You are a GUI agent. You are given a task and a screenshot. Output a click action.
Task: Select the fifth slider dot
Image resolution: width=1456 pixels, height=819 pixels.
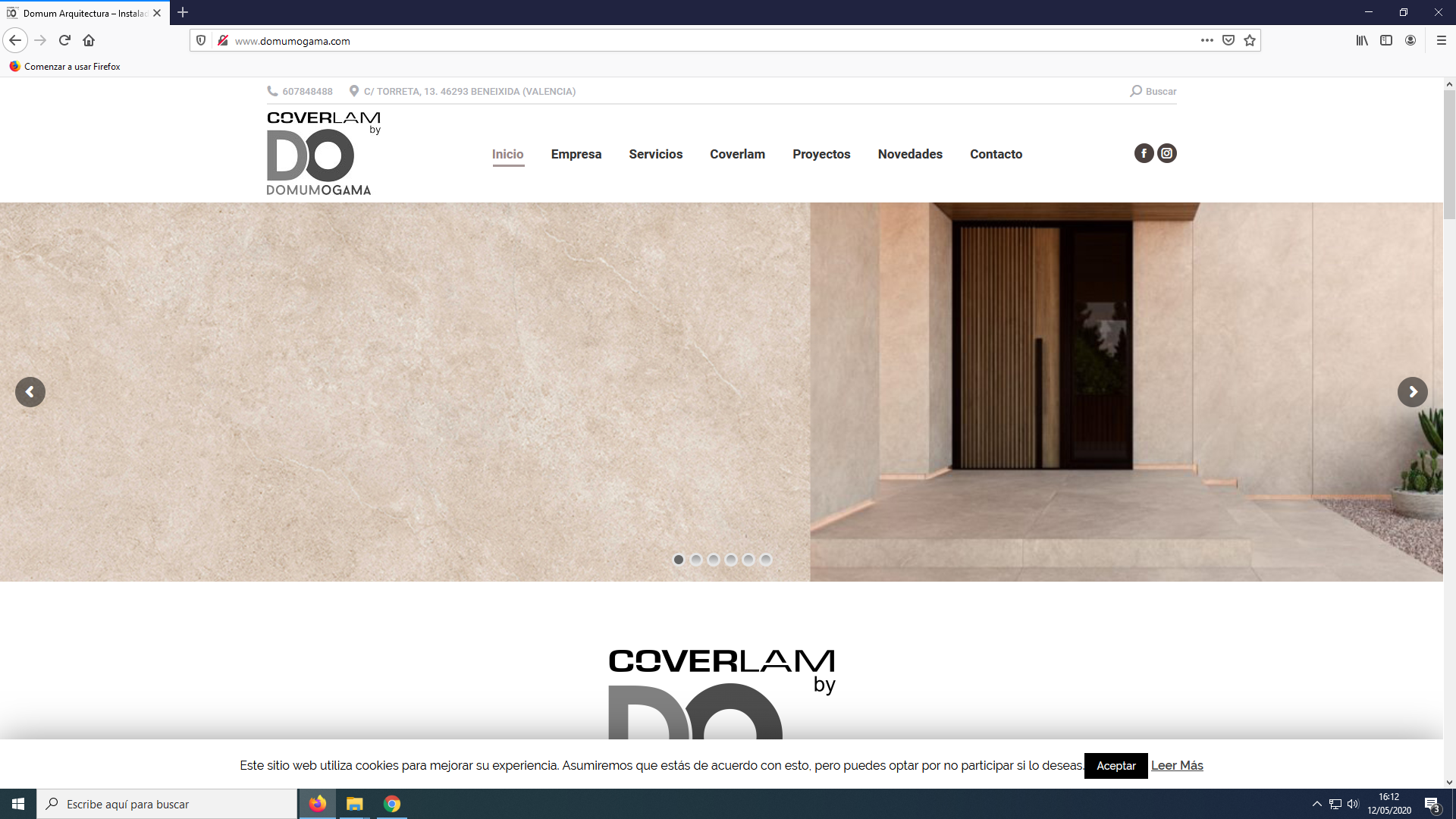point(748,560)
